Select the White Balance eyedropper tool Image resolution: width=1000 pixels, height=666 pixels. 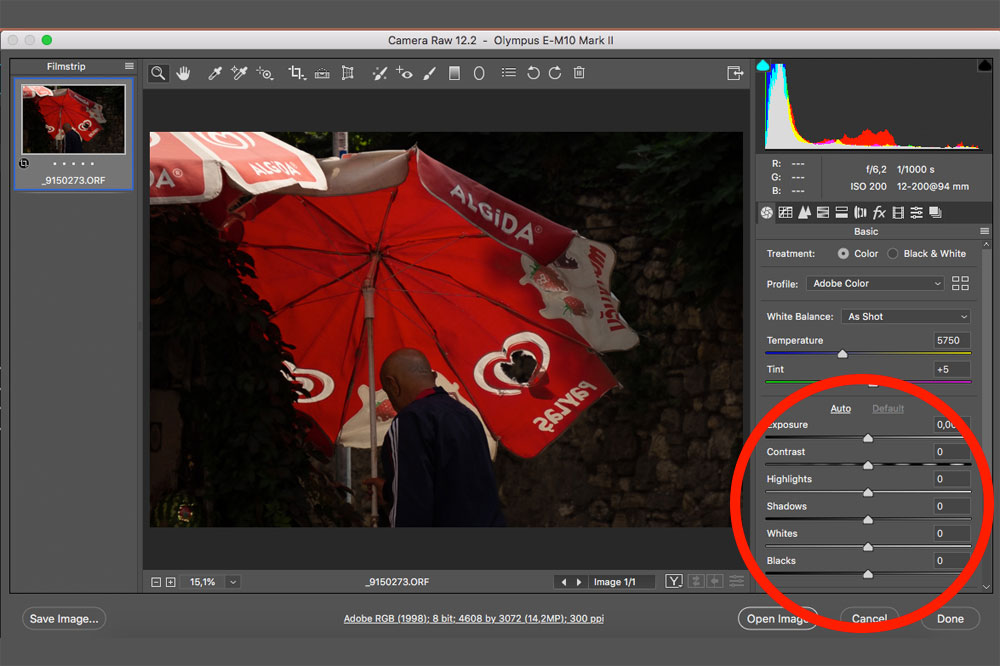pyautogui.click(x=214, y=73)
